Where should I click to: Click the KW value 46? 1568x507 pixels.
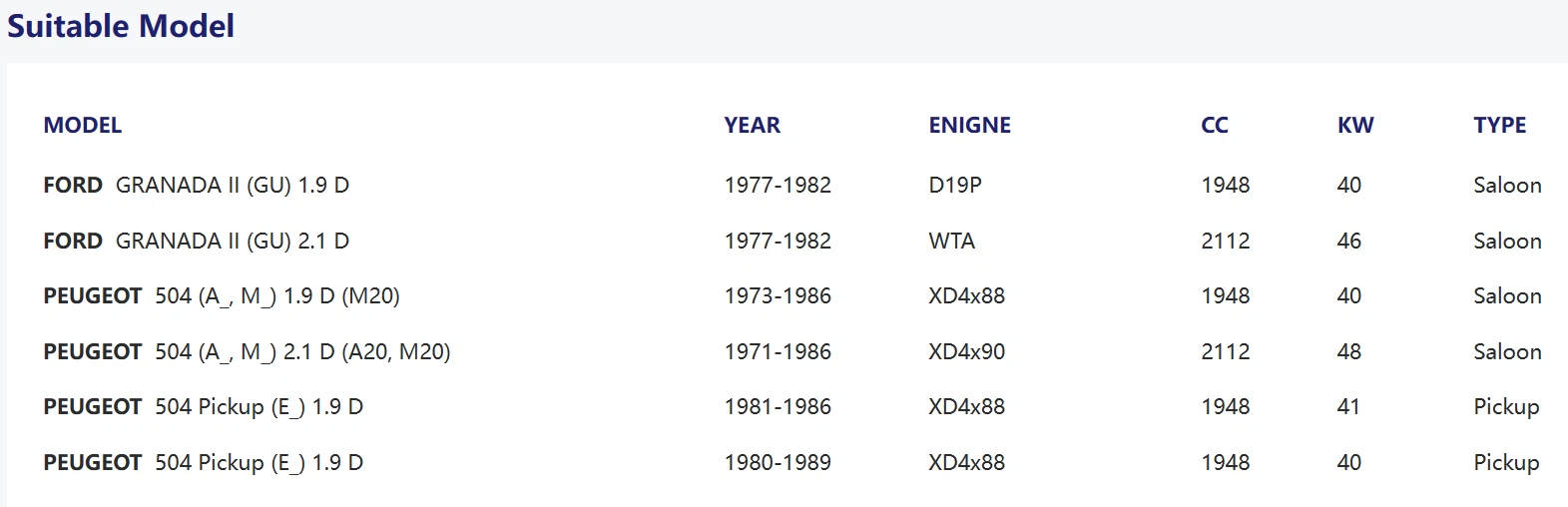pos(1349,242)
